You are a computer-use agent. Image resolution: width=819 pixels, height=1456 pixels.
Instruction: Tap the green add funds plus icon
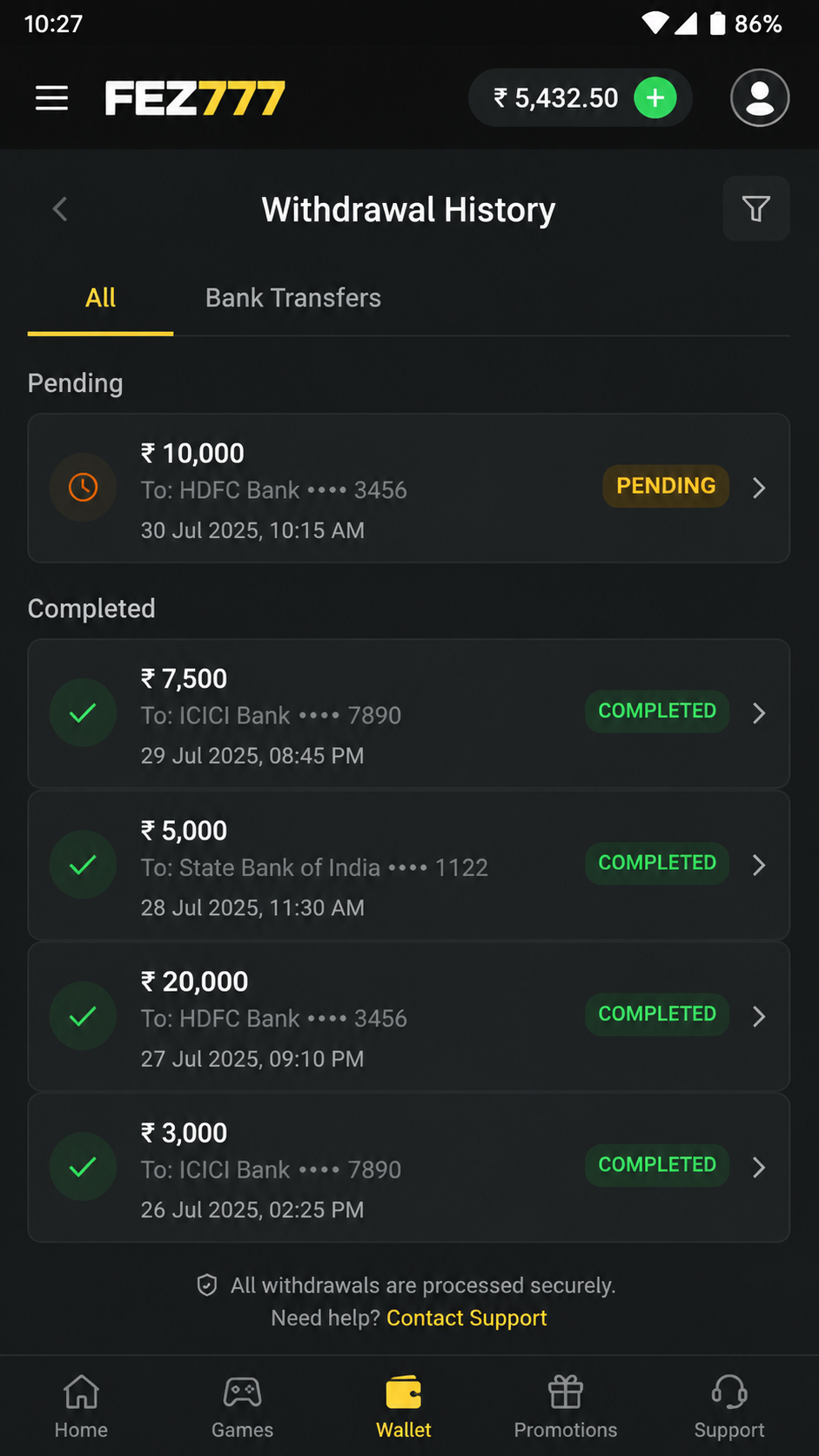pyautogui.click(x=655, y=98)
